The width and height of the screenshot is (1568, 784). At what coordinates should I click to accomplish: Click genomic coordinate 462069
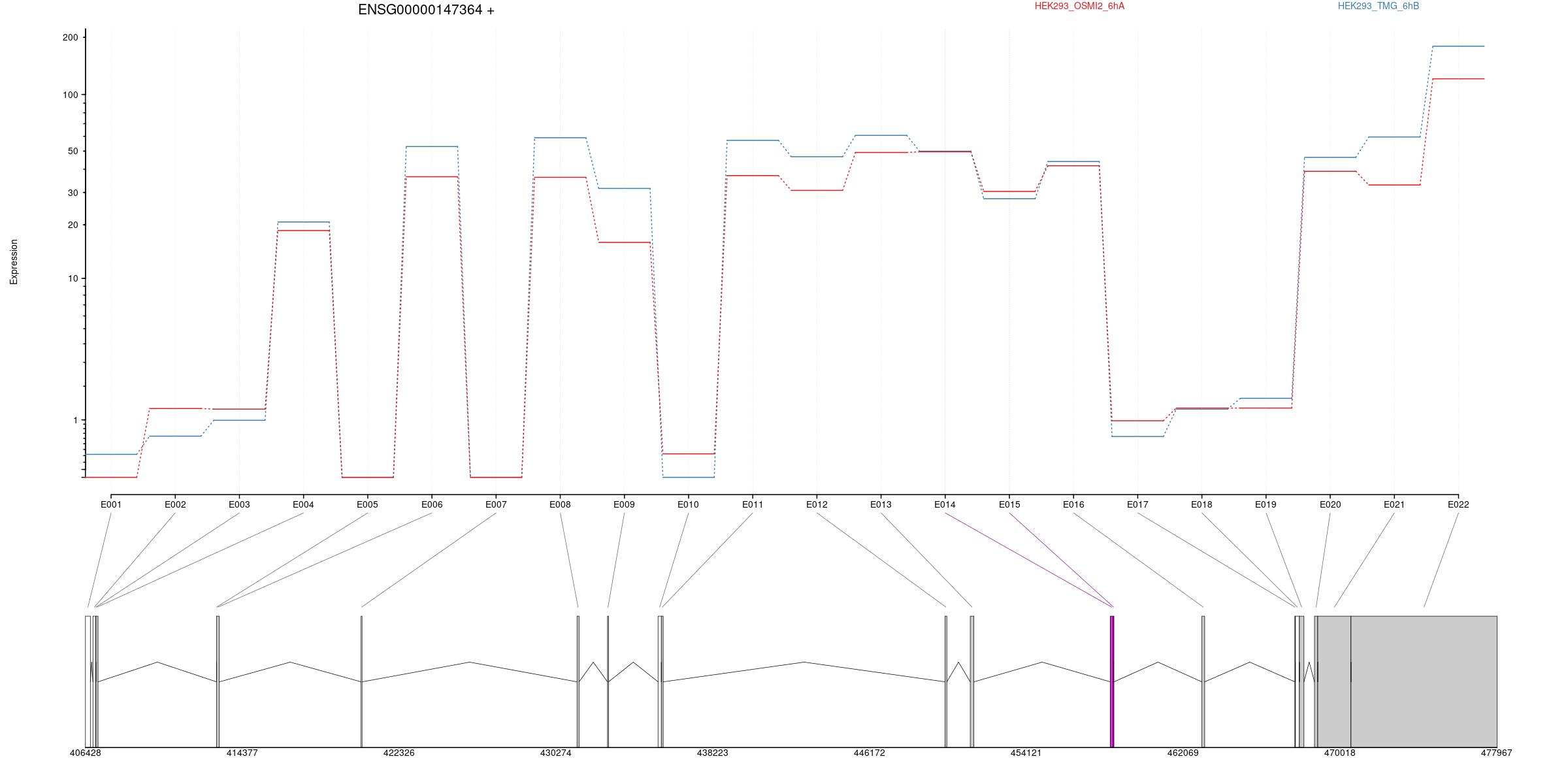(1183, 753)
